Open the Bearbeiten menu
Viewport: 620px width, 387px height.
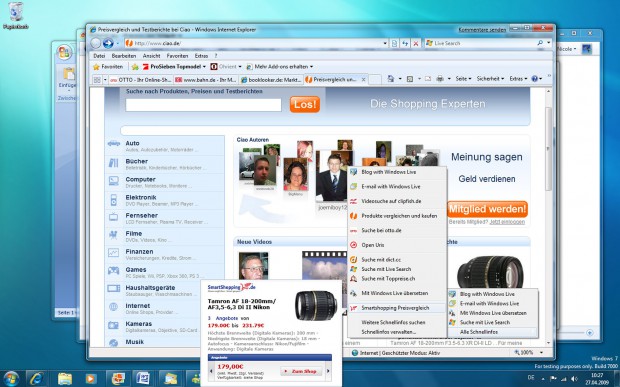[123, 56]
